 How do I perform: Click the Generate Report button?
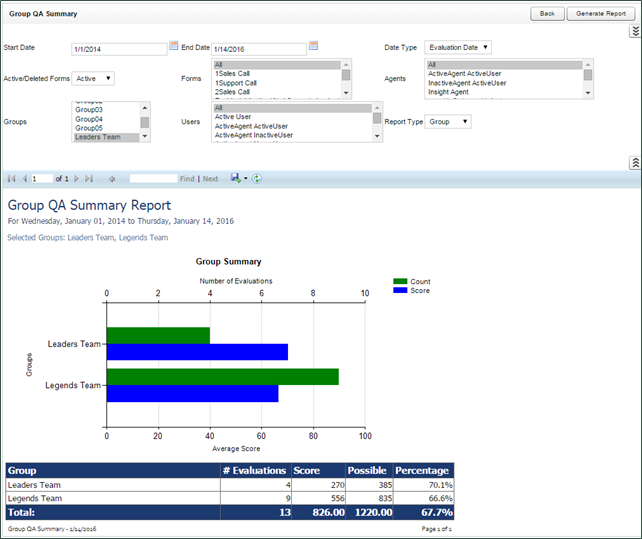602,14
